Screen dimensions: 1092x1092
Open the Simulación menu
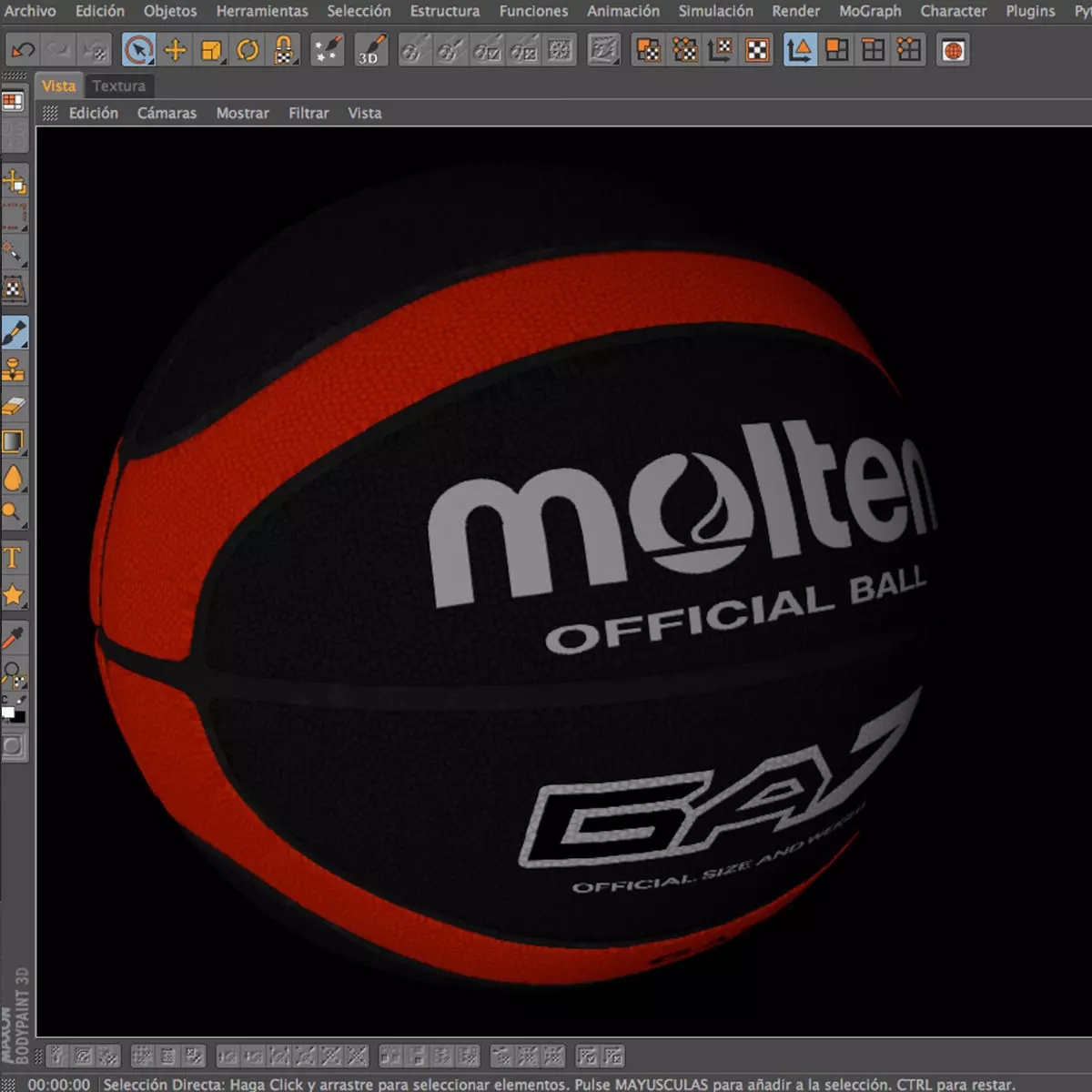coord(716,11)
